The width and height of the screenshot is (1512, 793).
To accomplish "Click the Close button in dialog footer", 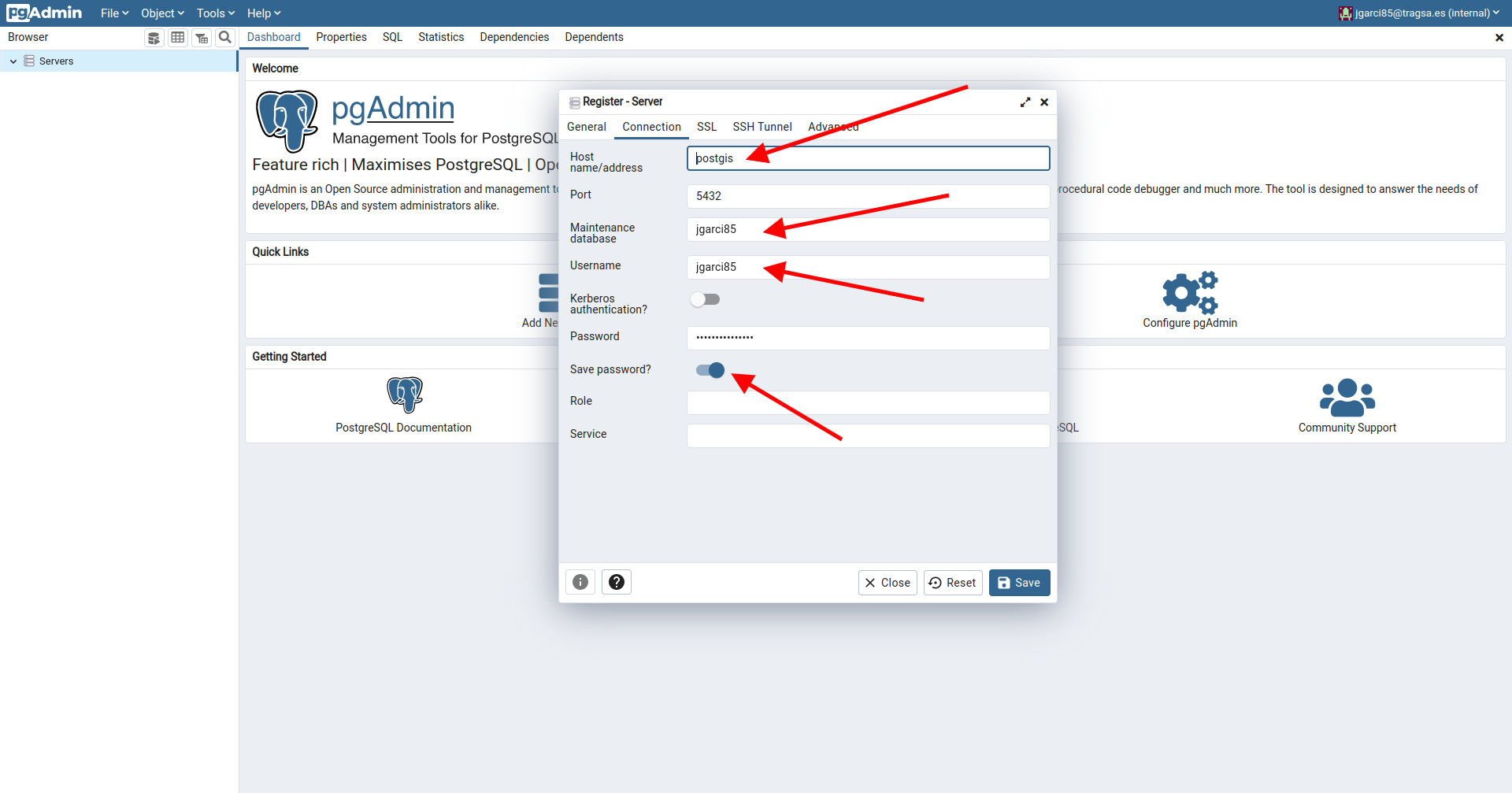I will click(x=888, y=583).
